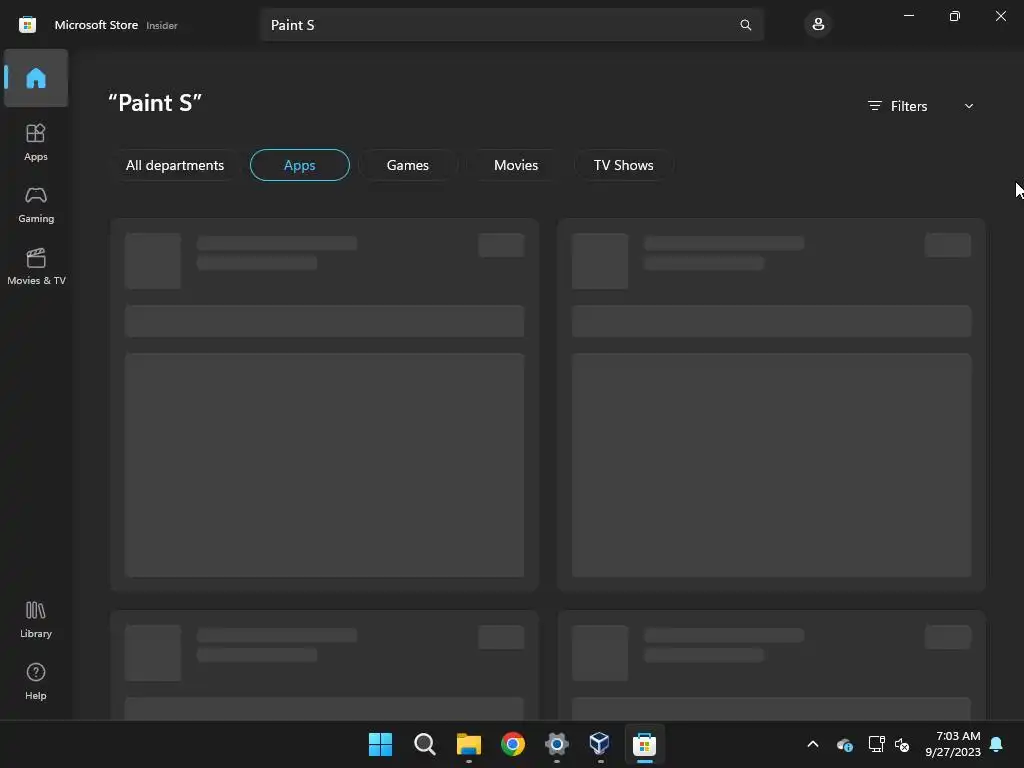1024x768 pixels.
Task: Select the Apps filter pill
Action: [x=300, y=165]
